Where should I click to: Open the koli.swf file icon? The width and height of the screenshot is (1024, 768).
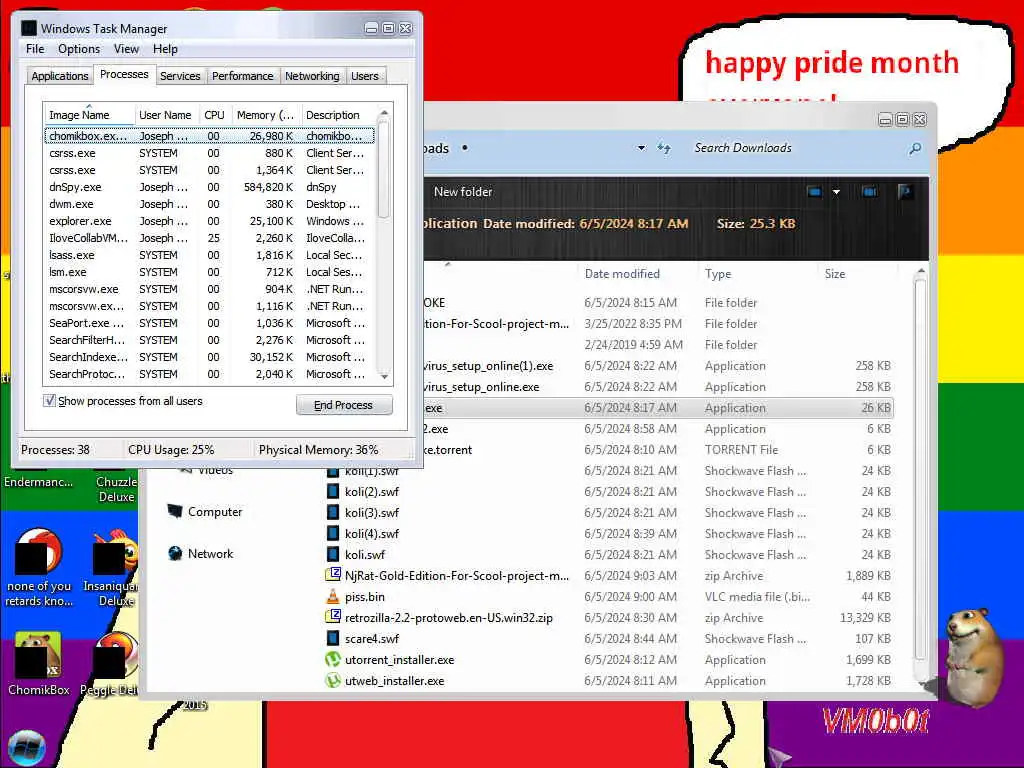click(x=333, y=554)
